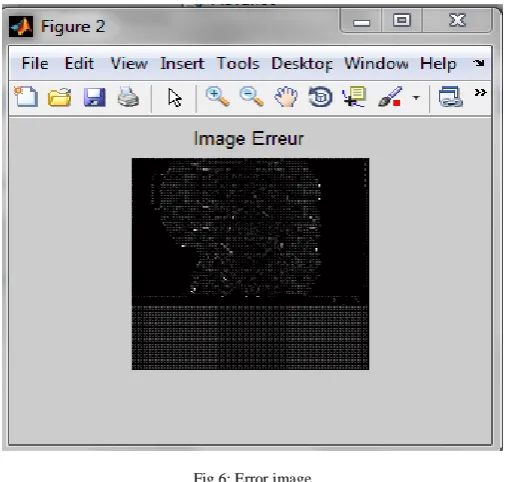Viewport: 505px width, 482px height.
Task: Open the Insert menu
Action: (x=182, y=63)
